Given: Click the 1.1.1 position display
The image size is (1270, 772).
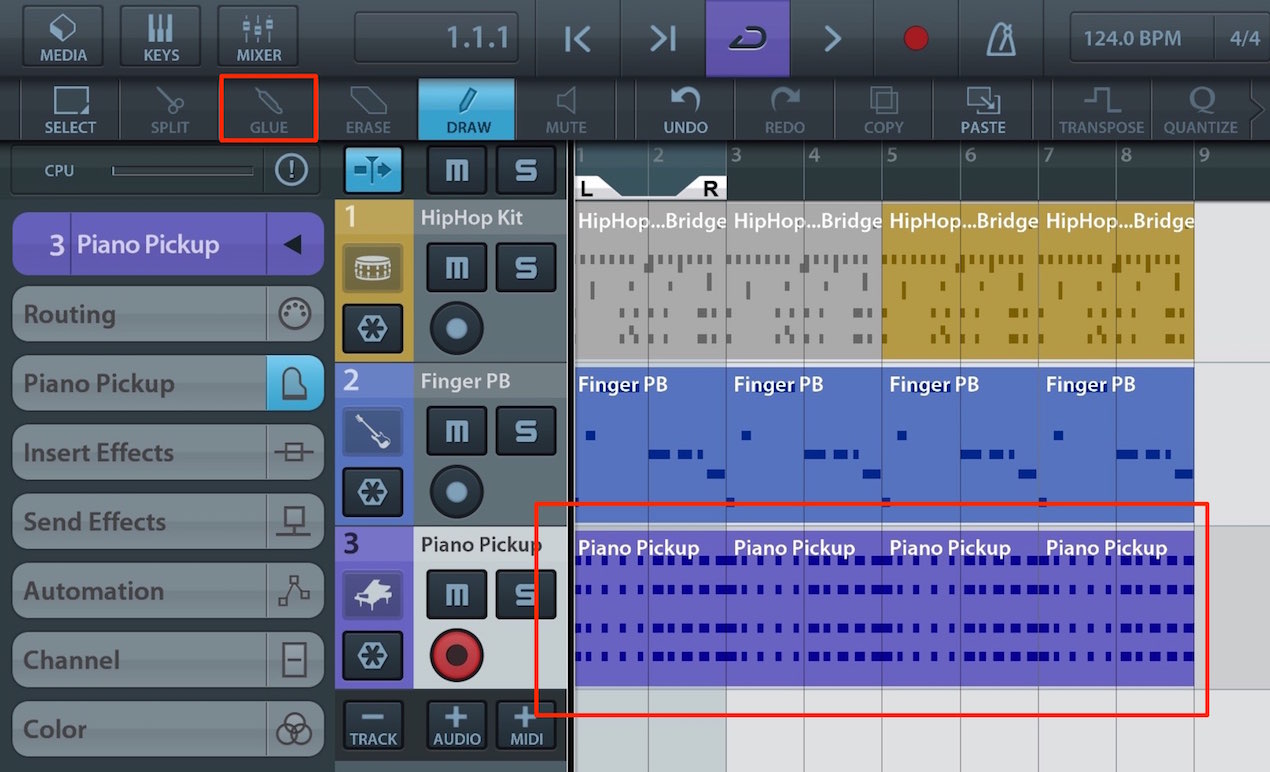Looking at the screenshot, I should tap(438, 39).
